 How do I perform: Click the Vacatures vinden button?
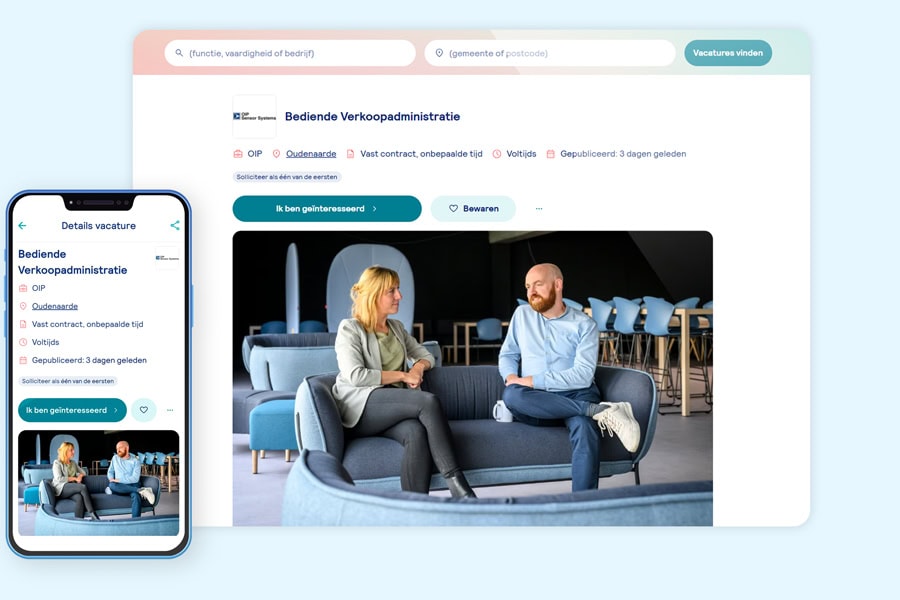point(728,53)
